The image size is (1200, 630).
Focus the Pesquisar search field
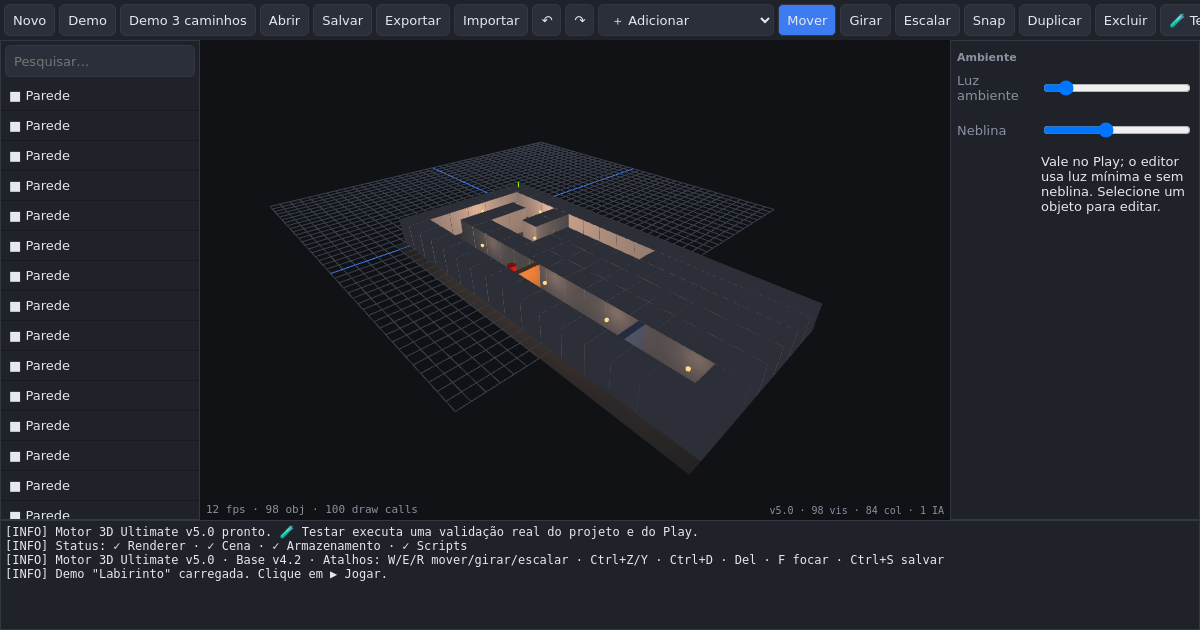pyautogui.click(x=100, y=61)
